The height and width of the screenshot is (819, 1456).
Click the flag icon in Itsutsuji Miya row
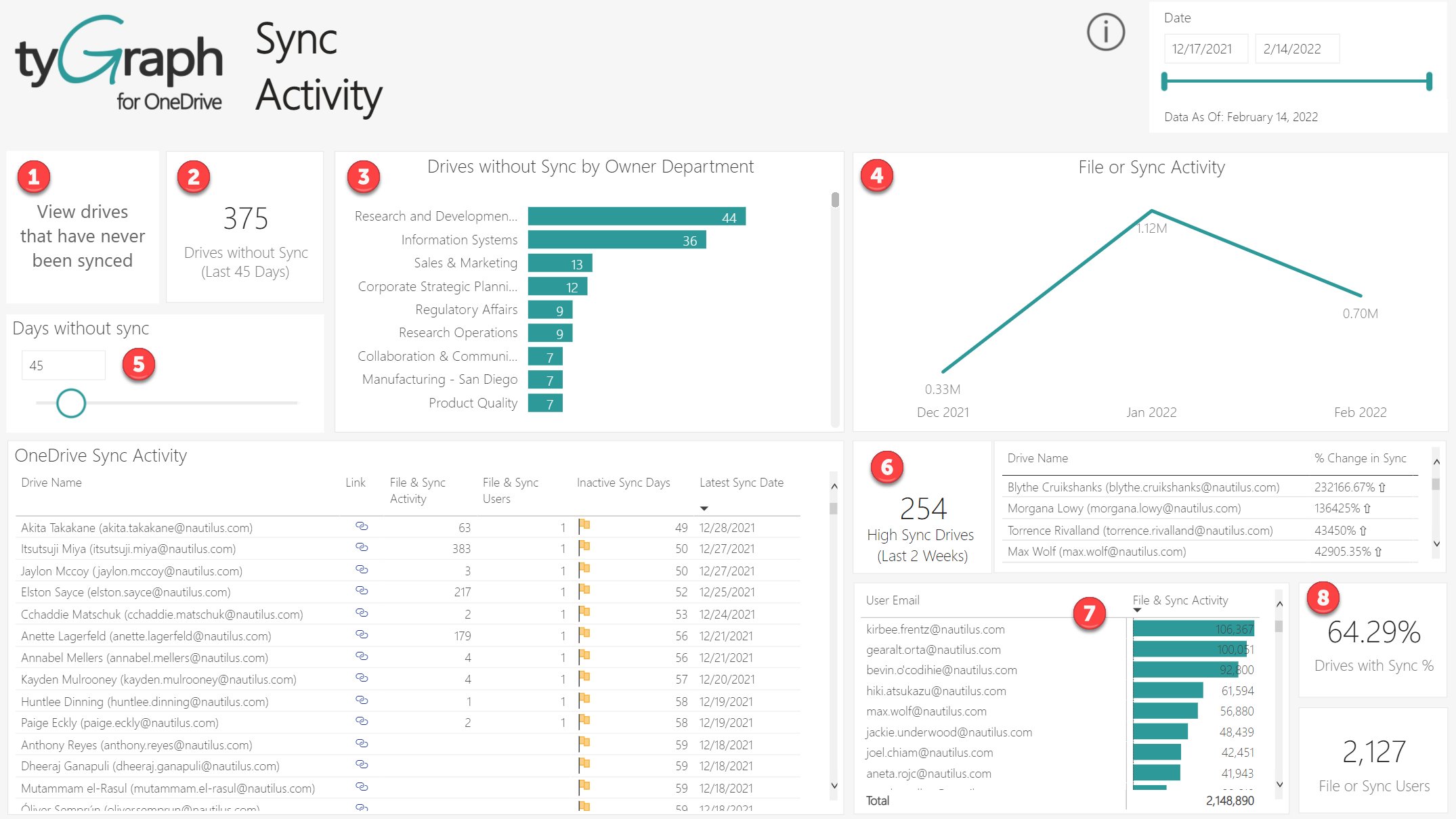click(584, 547)
